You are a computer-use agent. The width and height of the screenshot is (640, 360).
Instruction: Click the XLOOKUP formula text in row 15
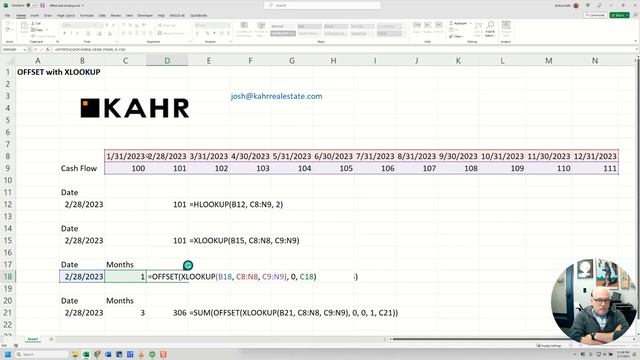pos(244,240)
